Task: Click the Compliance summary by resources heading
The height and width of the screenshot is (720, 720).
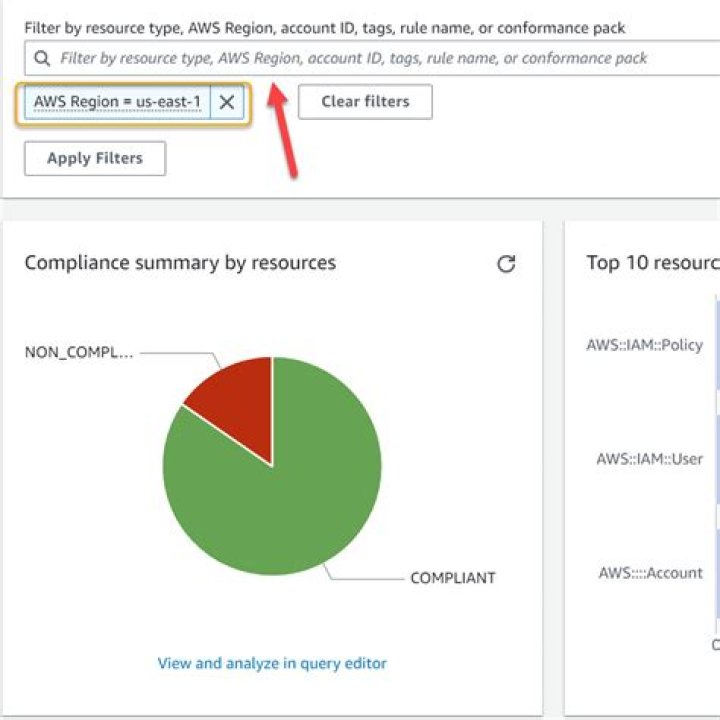Action: 180,263
